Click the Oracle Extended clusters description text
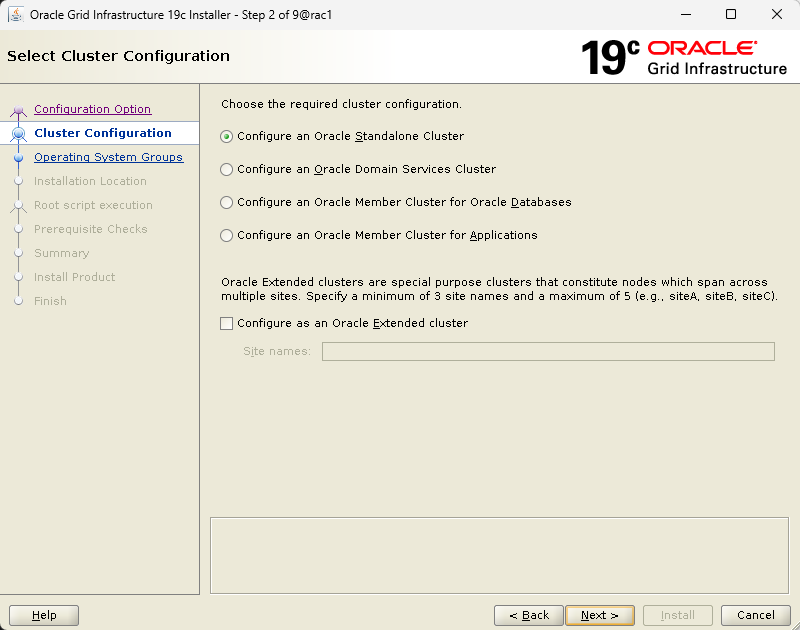 click(499, 289)
